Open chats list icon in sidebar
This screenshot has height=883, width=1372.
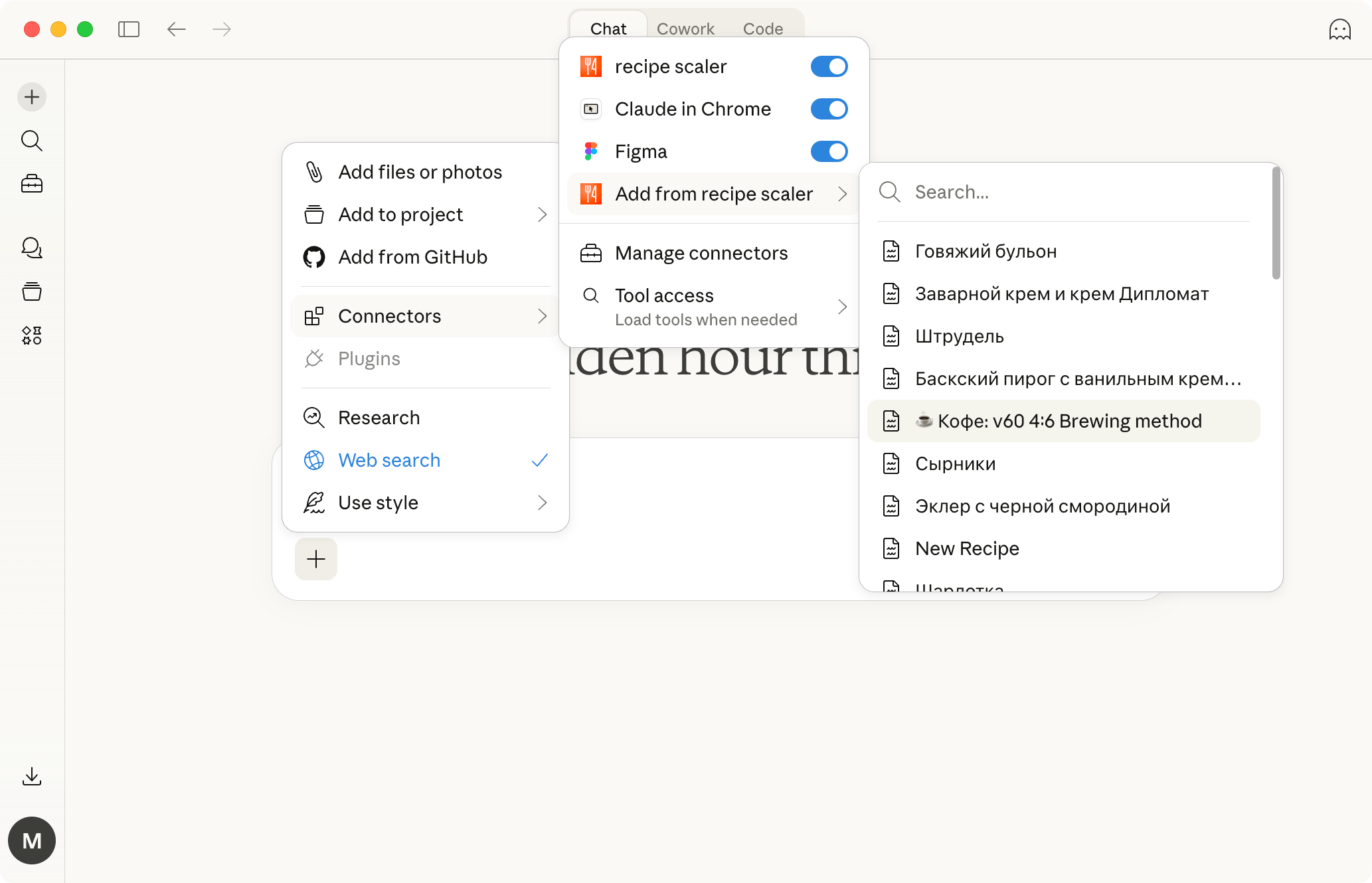click(x=32, y=248)
